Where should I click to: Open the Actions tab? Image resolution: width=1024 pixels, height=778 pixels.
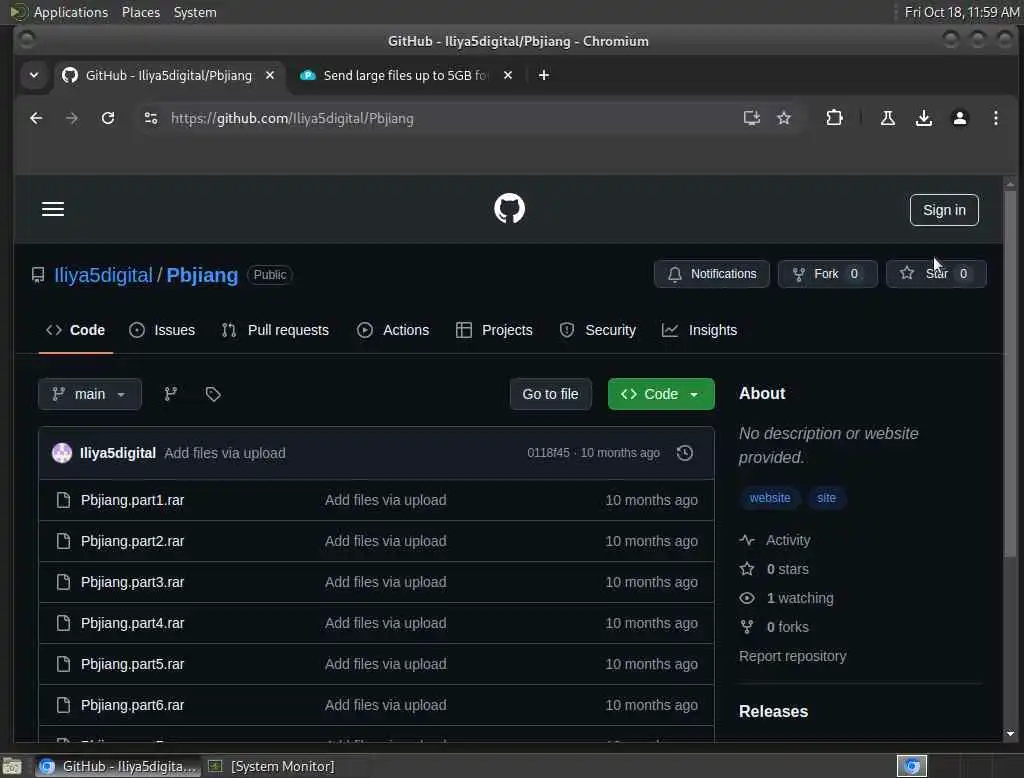coord(393,330)
